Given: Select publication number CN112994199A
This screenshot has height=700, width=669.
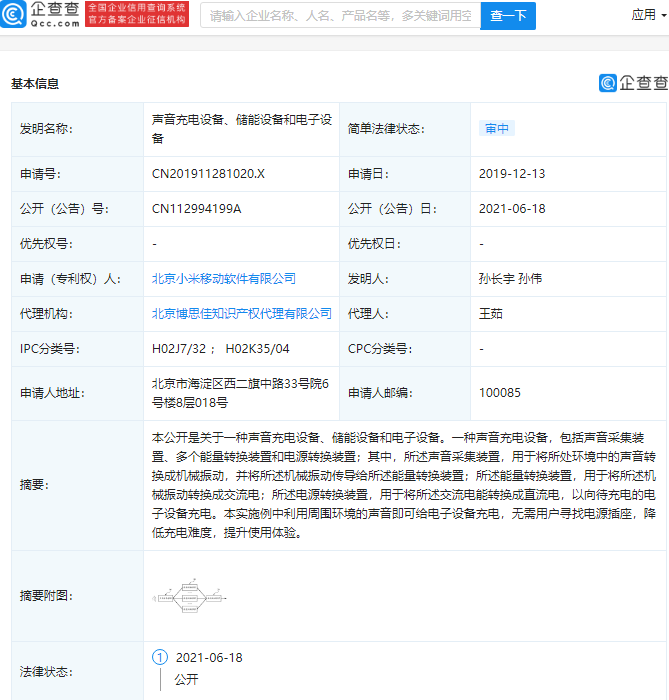Looking at the screenshot, I should [196, 208].
